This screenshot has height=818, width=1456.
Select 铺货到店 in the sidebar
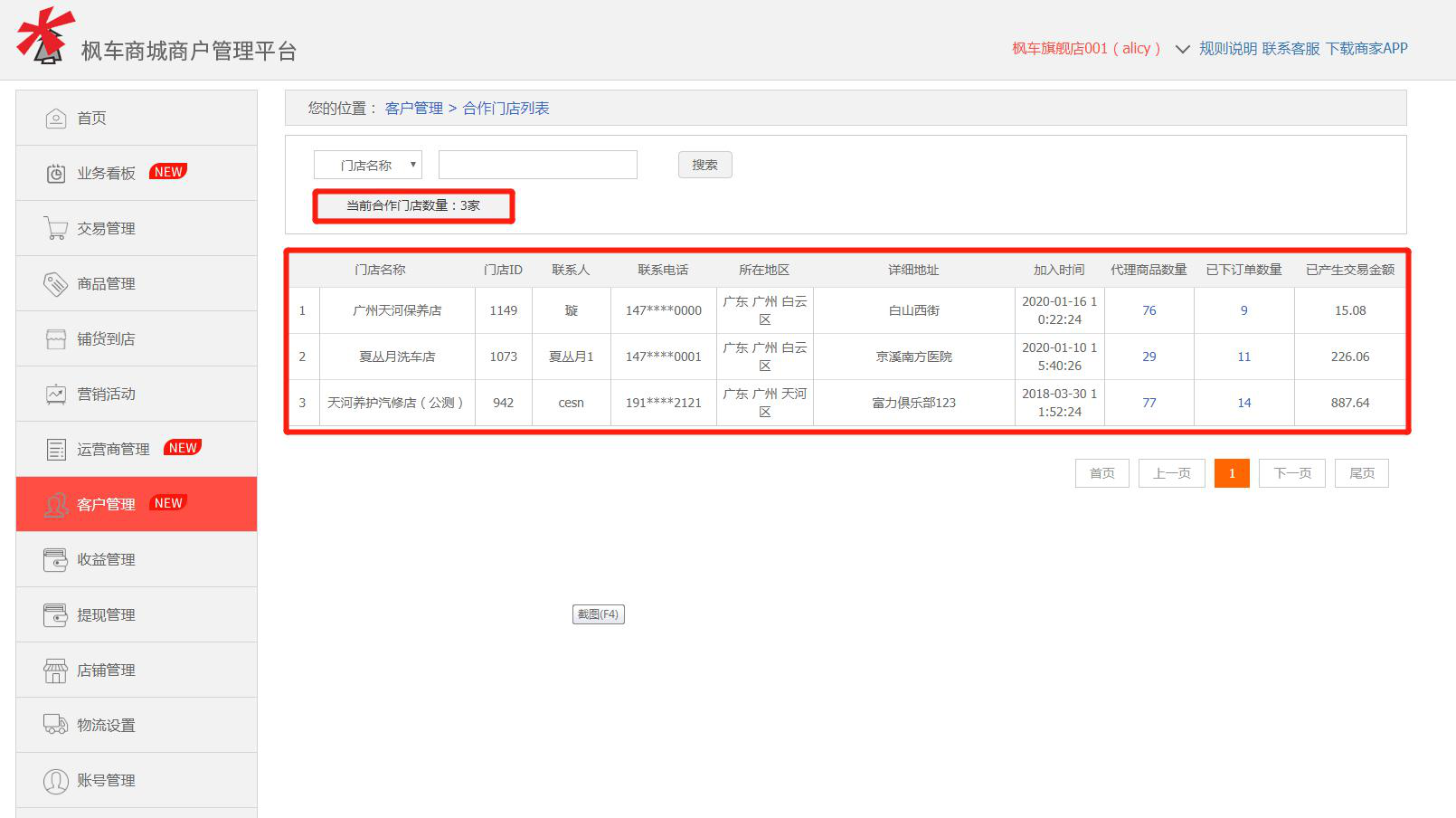tap(106, 339)
